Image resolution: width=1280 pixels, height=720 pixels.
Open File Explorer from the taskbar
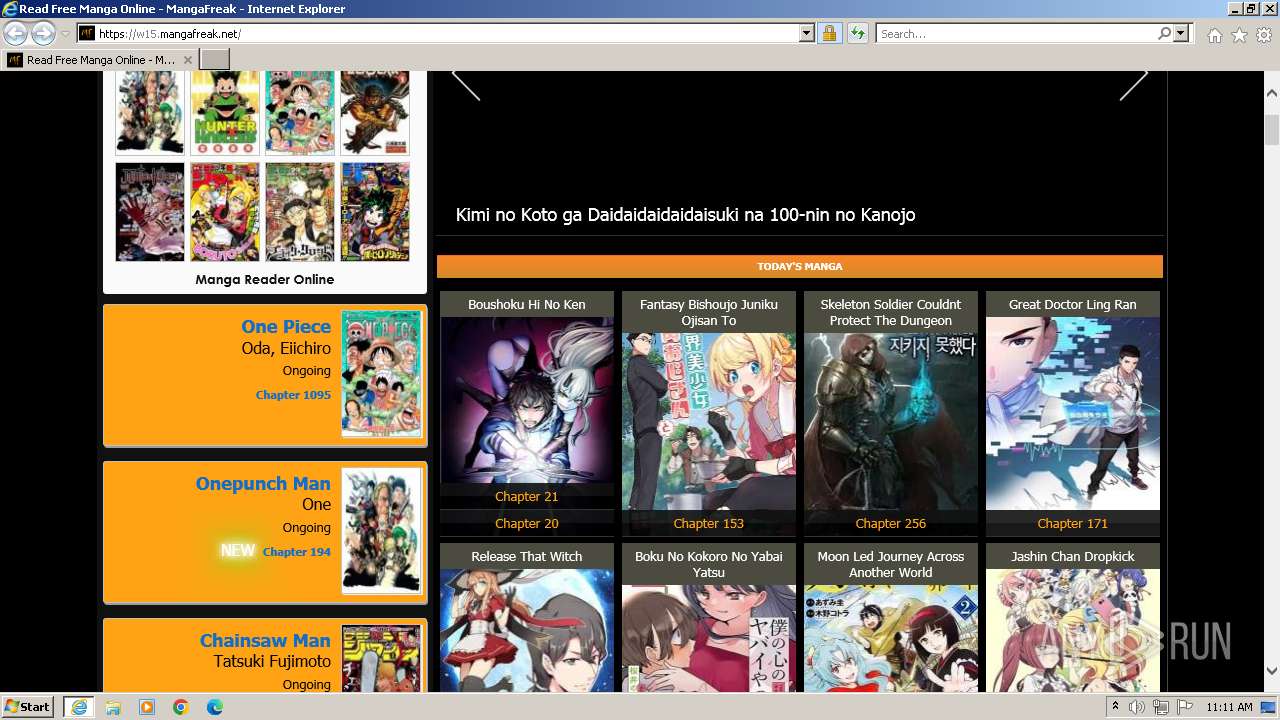pos(113,707)
